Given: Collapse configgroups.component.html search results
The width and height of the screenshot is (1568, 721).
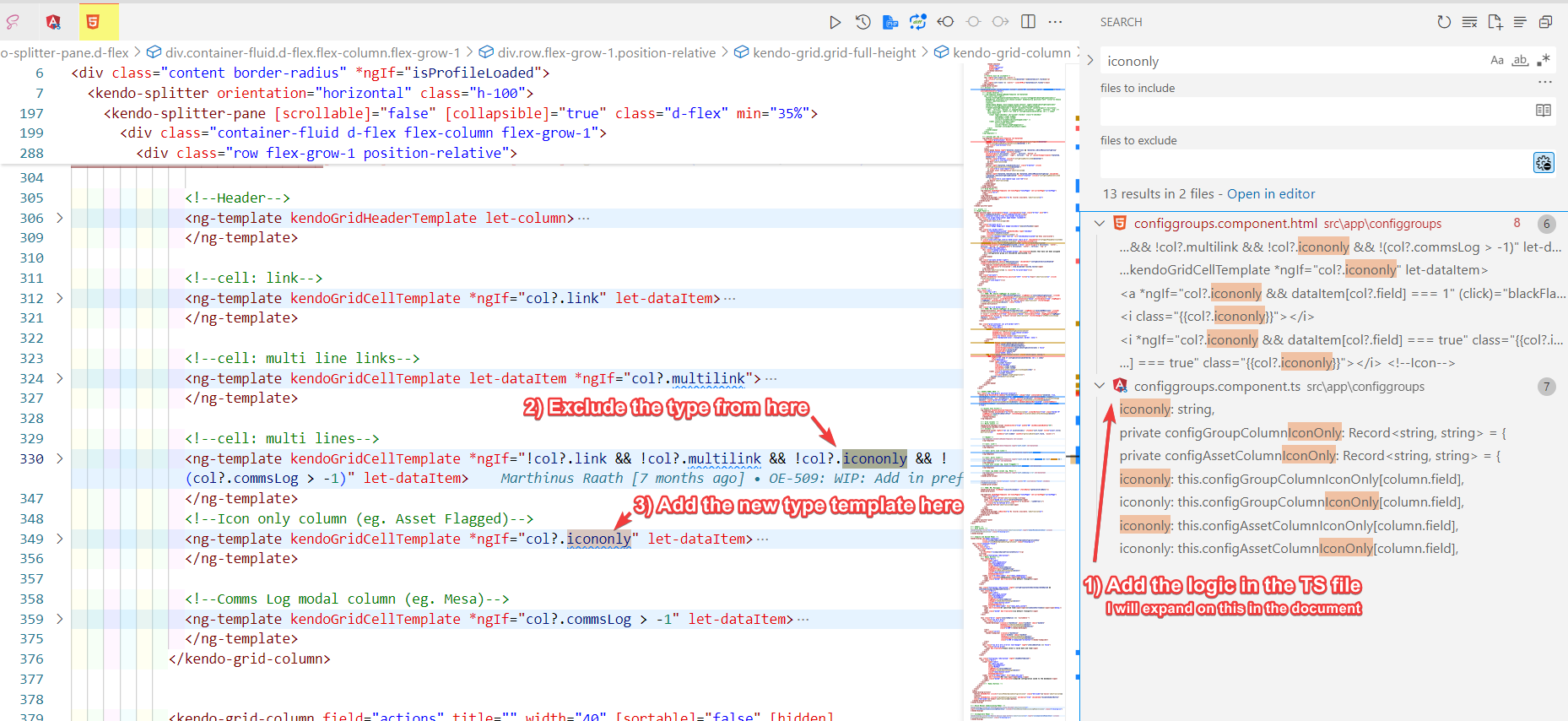Looking at the screenshot, I should coord(1100,224).
